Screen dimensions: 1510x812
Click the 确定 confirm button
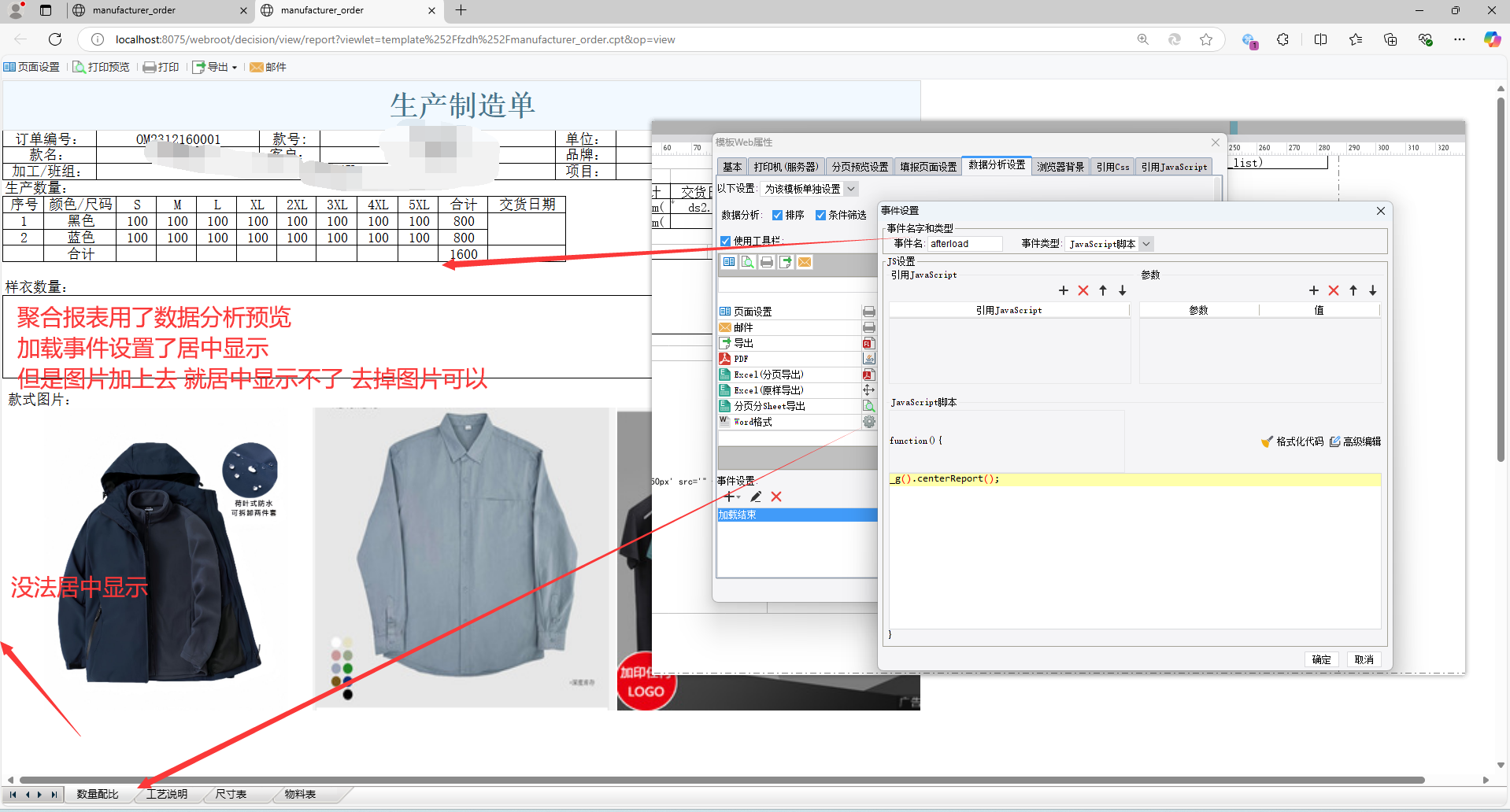tap(1321, 659)
